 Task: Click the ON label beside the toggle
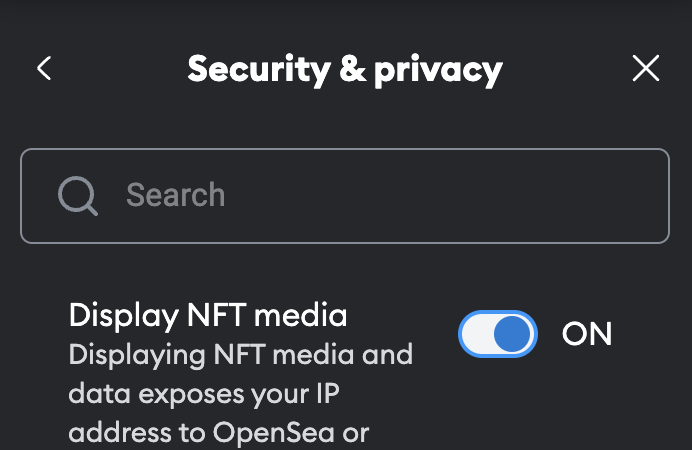click(587, 334)
